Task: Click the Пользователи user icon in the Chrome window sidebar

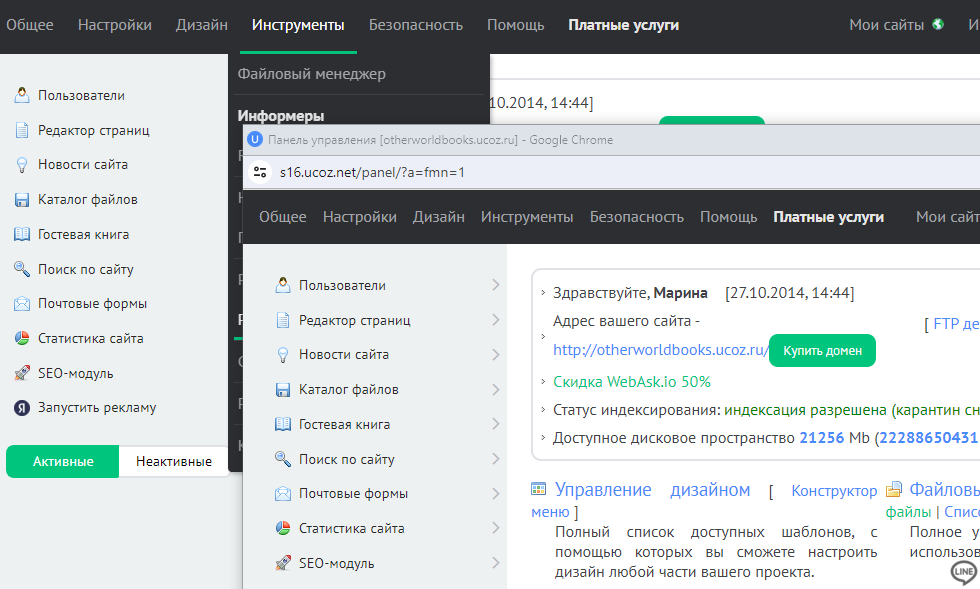Action: (283, 285)
